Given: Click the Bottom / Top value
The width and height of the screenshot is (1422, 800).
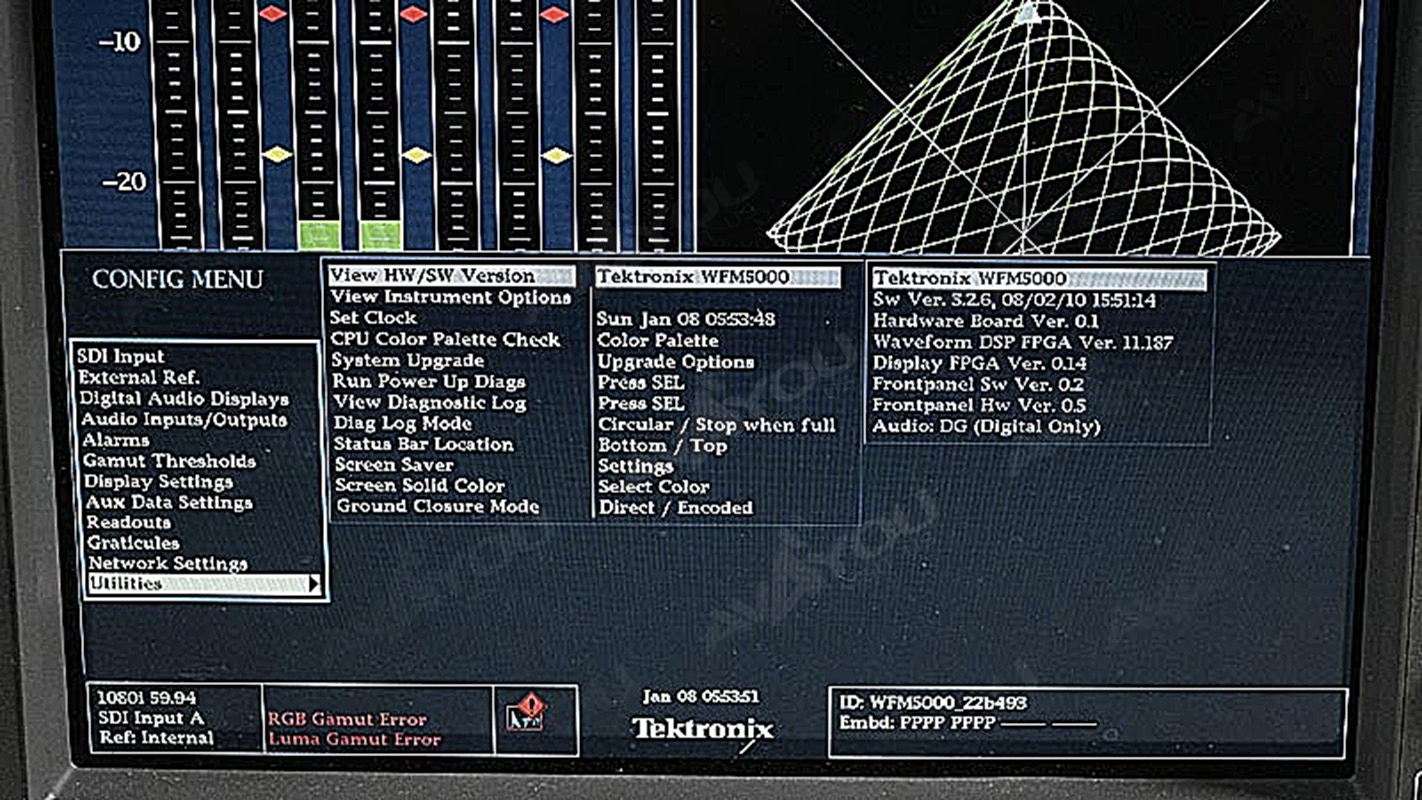Looking at the screenshot, I should pos(663,446).
